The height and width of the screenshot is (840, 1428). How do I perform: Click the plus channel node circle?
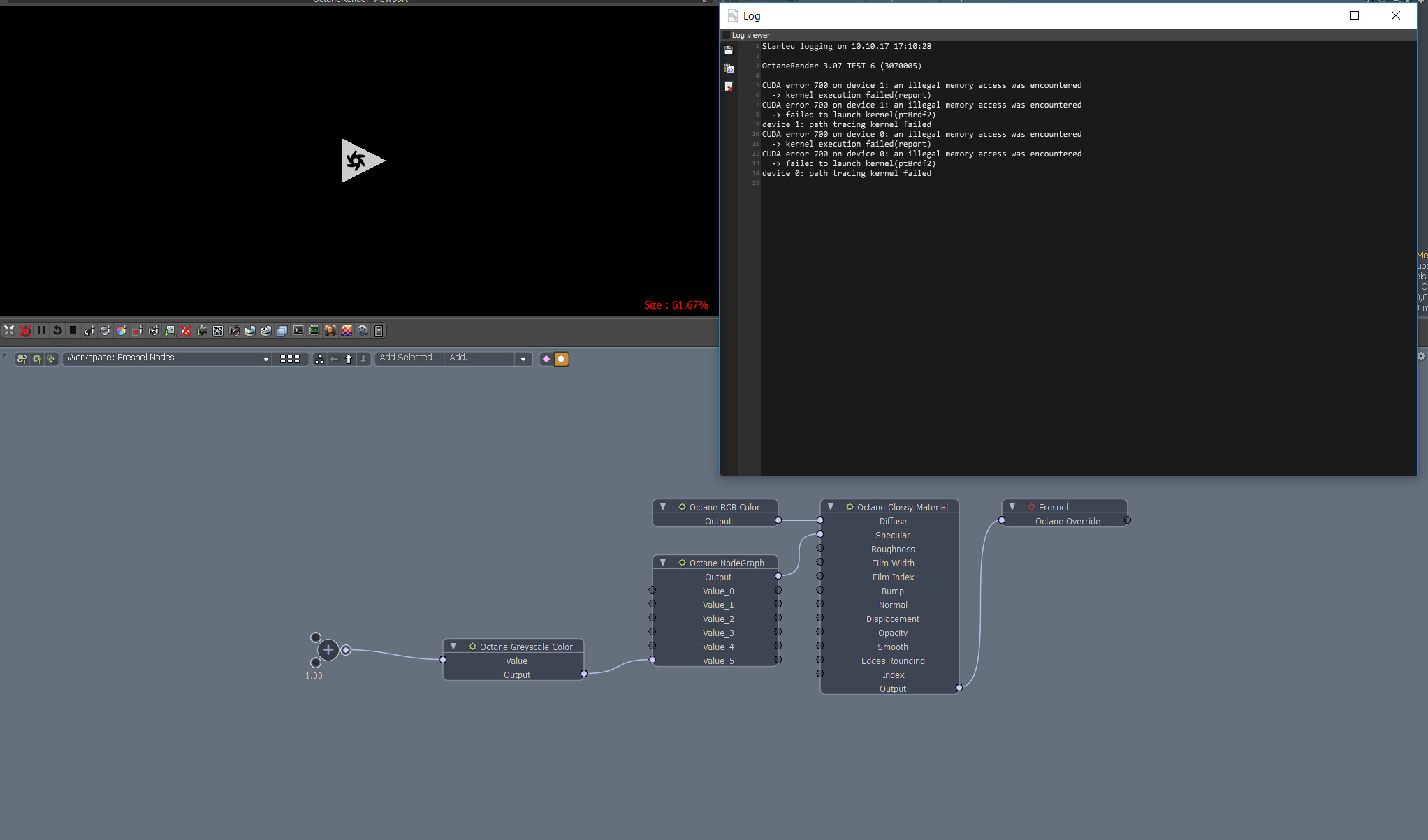pos(328,650)
